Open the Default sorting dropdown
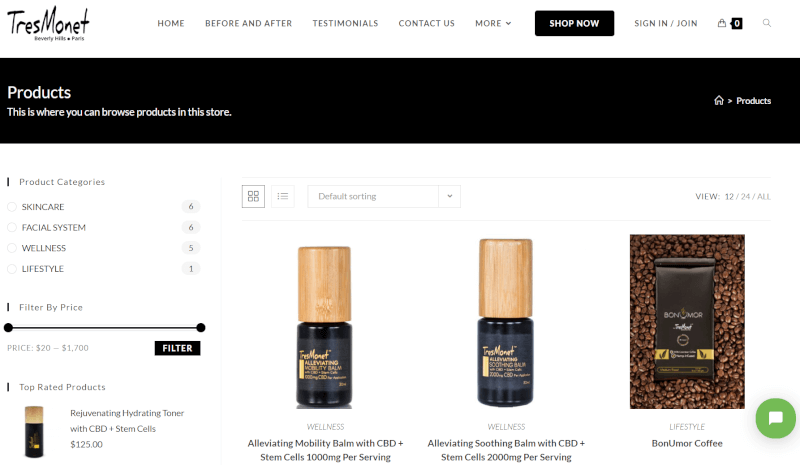The image size is (800, 465). pyautogui.click(x=384, y=197)
